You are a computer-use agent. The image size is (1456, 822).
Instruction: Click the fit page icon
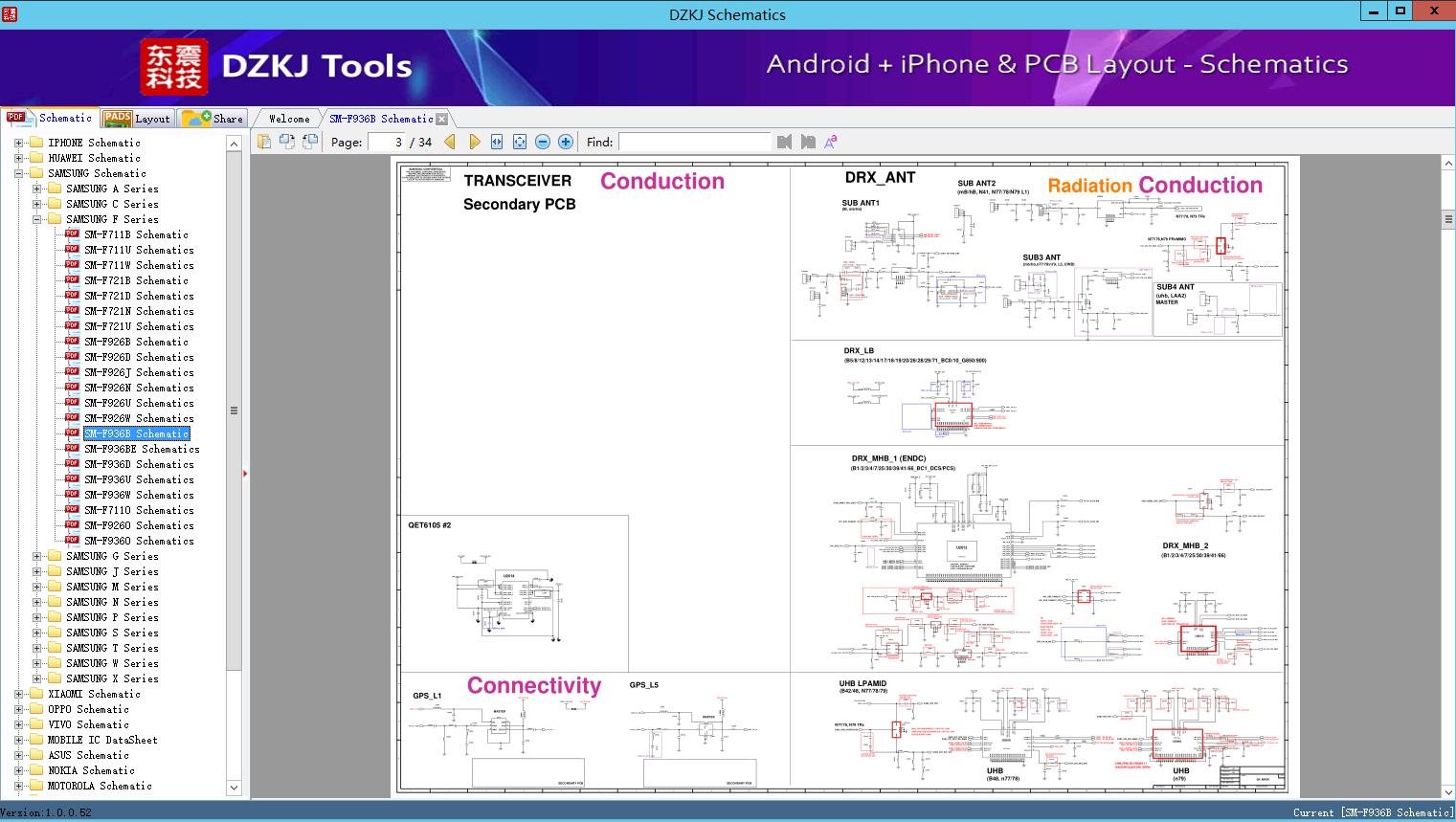pyautogui.click(x=520, y=142)
